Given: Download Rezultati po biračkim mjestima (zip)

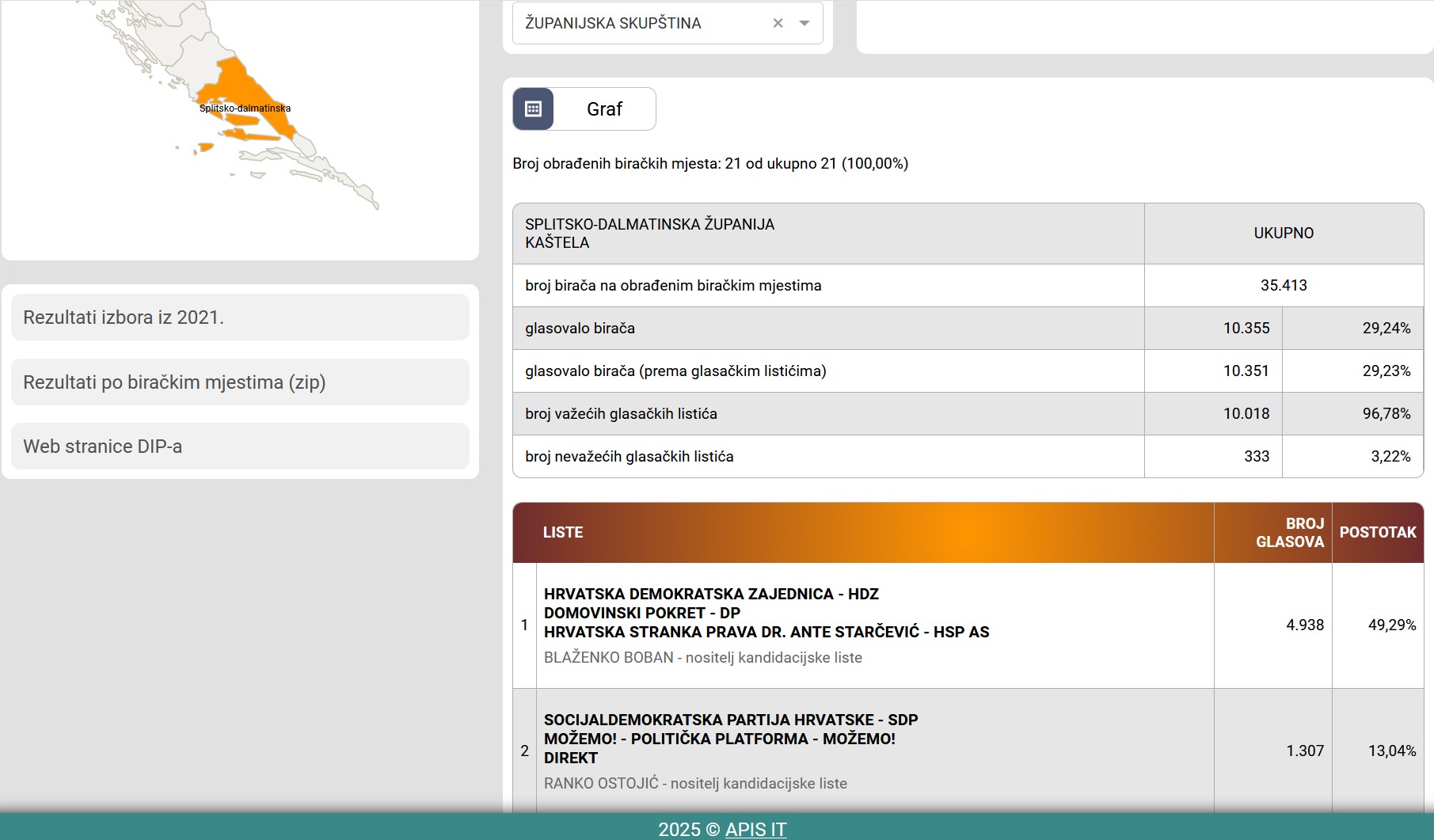Looking at the screenshot, I should tap(240, 382).
